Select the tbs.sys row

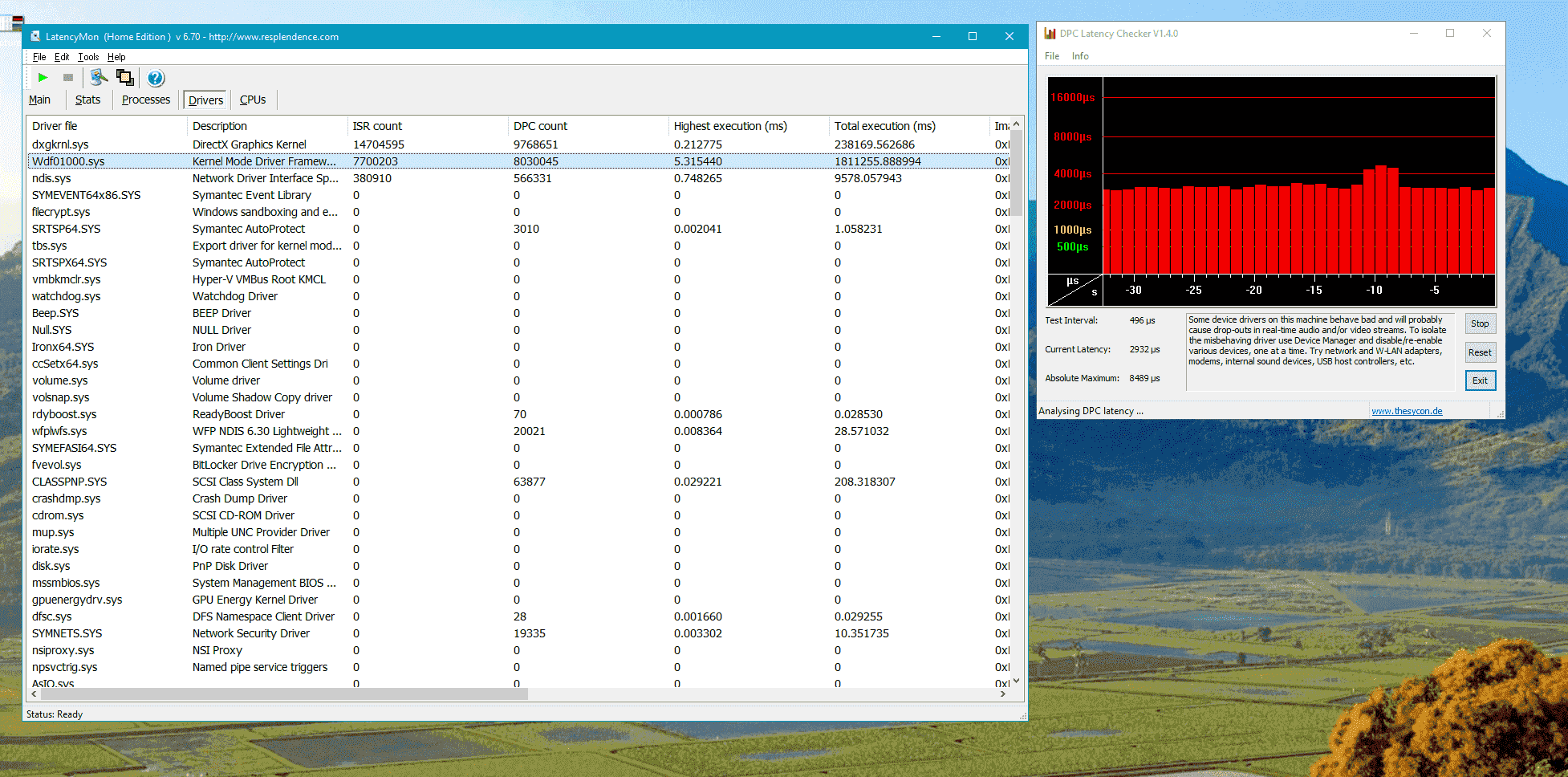point(518,246)
